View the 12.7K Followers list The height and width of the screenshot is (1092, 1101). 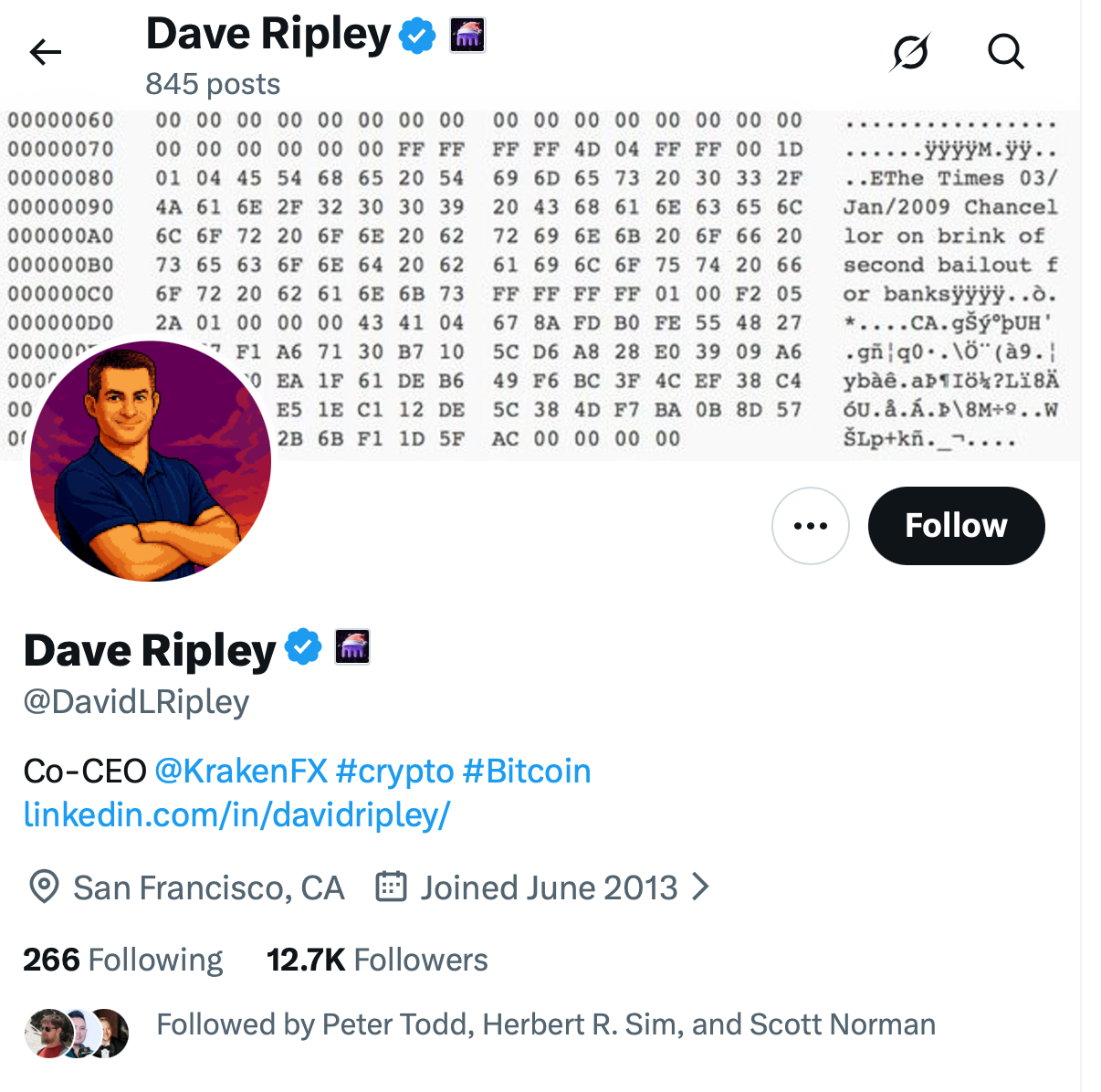[x=377, y=960]
